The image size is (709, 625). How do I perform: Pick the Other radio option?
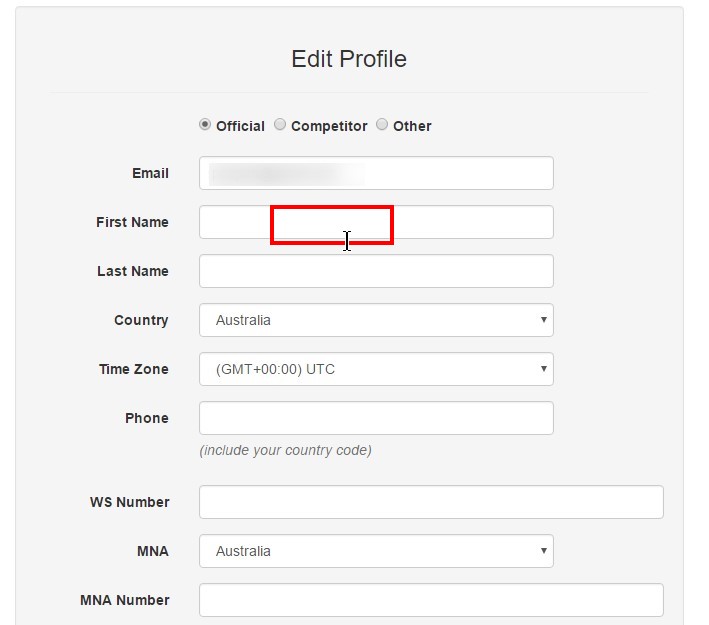382,124
